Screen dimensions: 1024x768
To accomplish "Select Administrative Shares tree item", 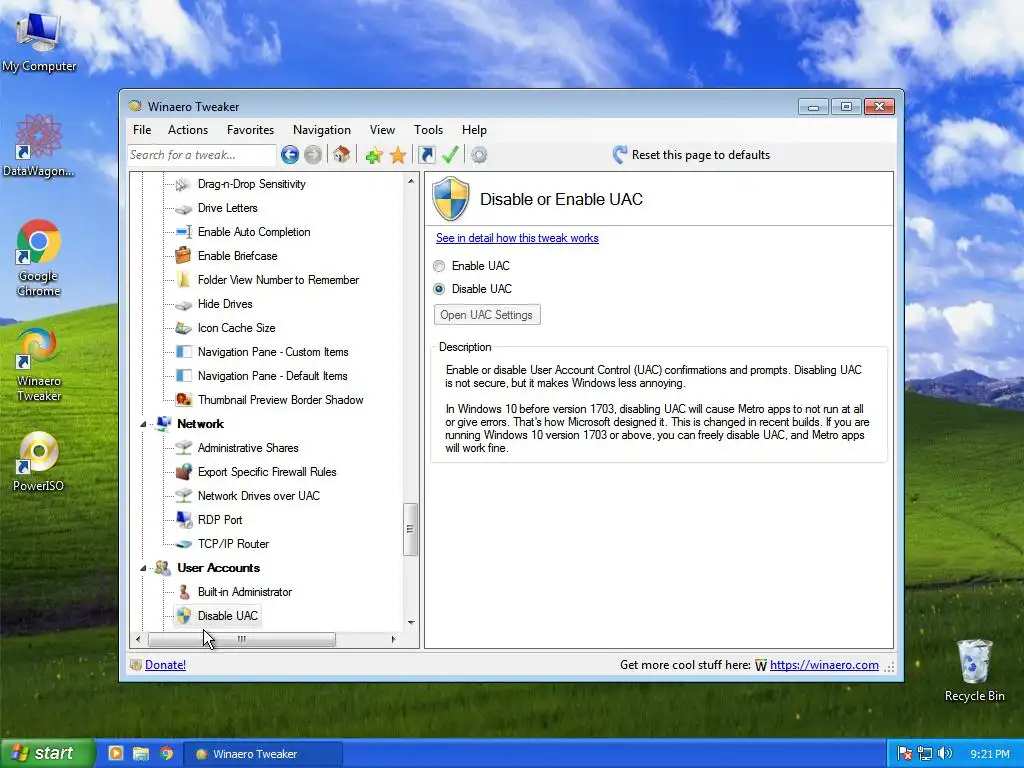I will (248, 448).
